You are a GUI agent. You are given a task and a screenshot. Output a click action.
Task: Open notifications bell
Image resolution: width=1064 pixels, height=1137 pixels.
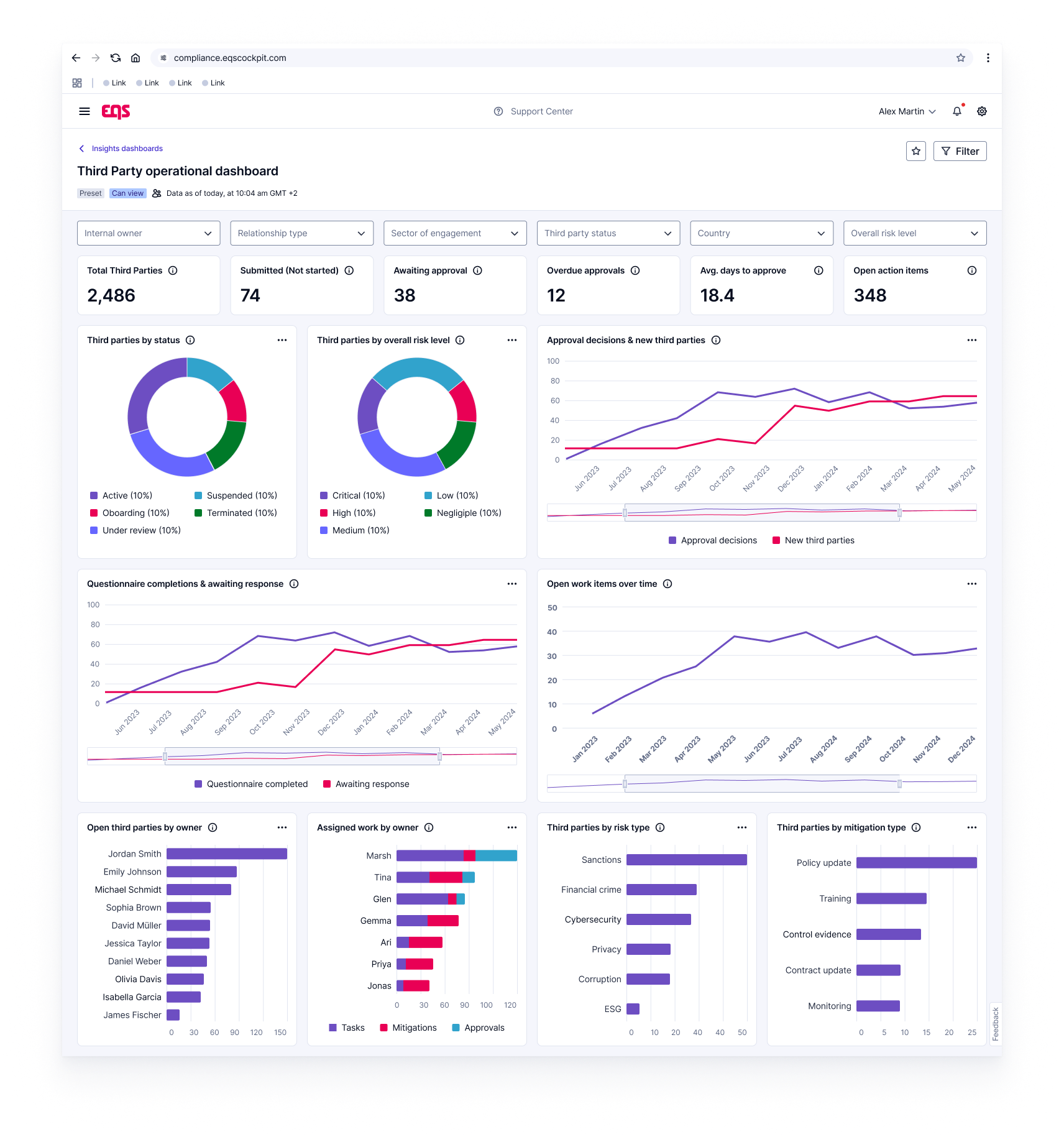pos(957,111)
